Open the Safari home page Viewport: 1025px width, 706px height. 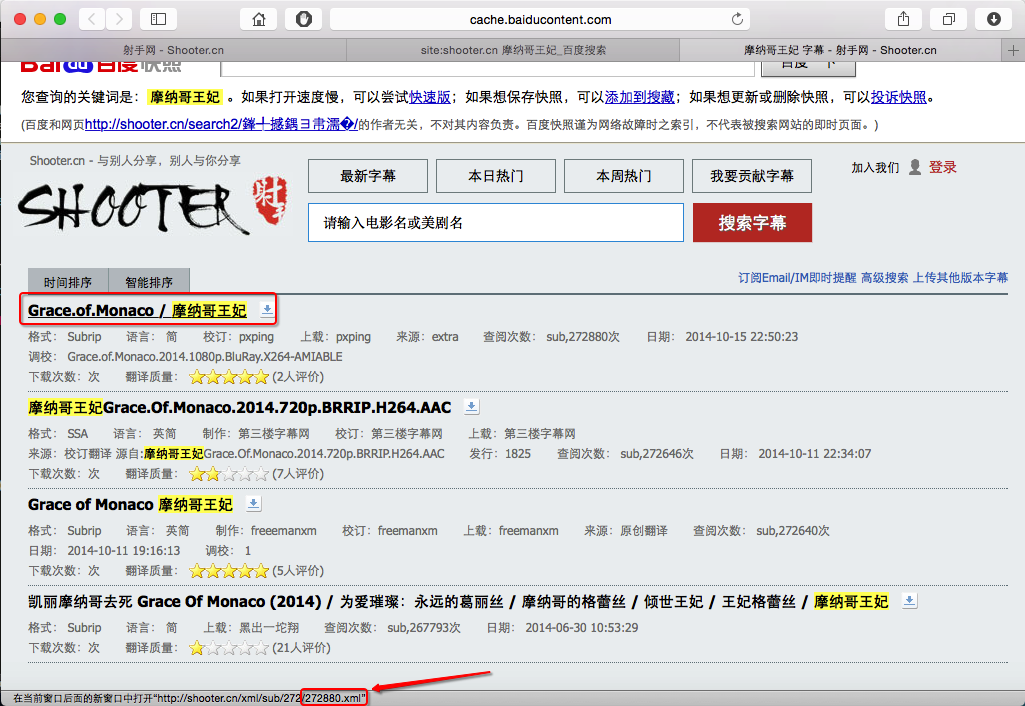[x=259, y=19]
